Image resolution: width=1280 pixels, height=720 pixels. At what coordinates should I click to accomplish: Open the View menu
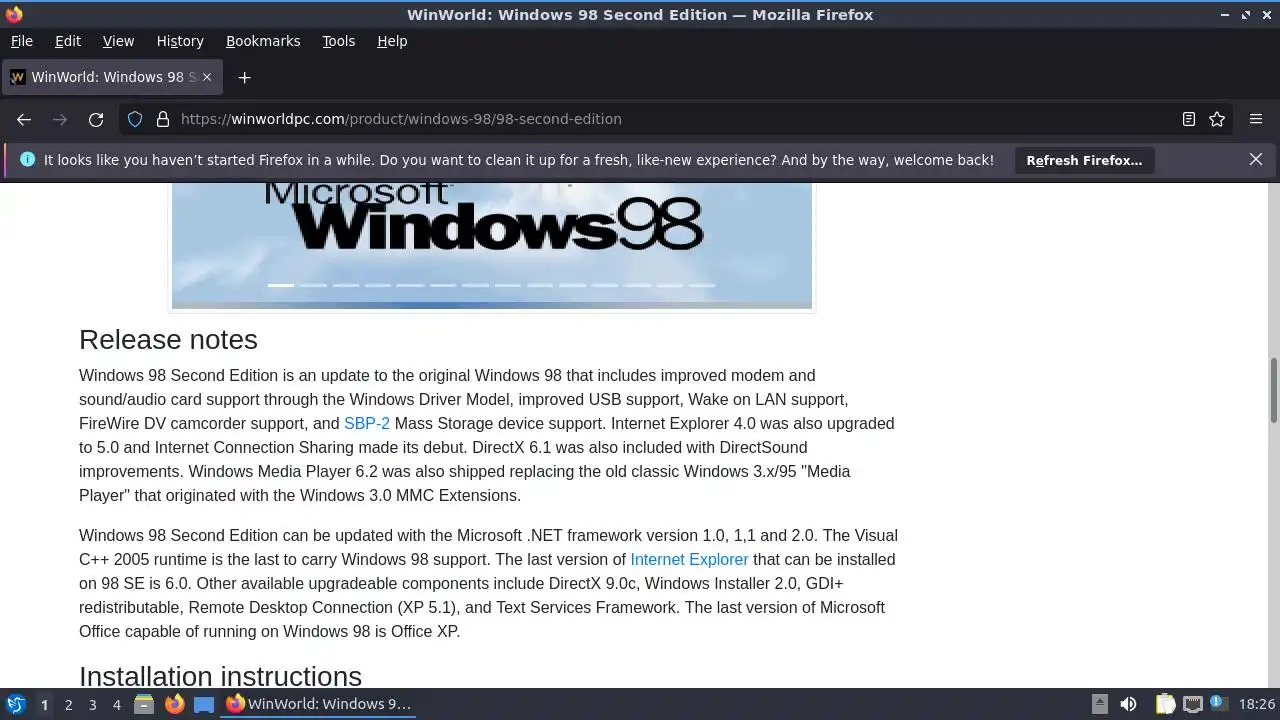tap(118, 41)
